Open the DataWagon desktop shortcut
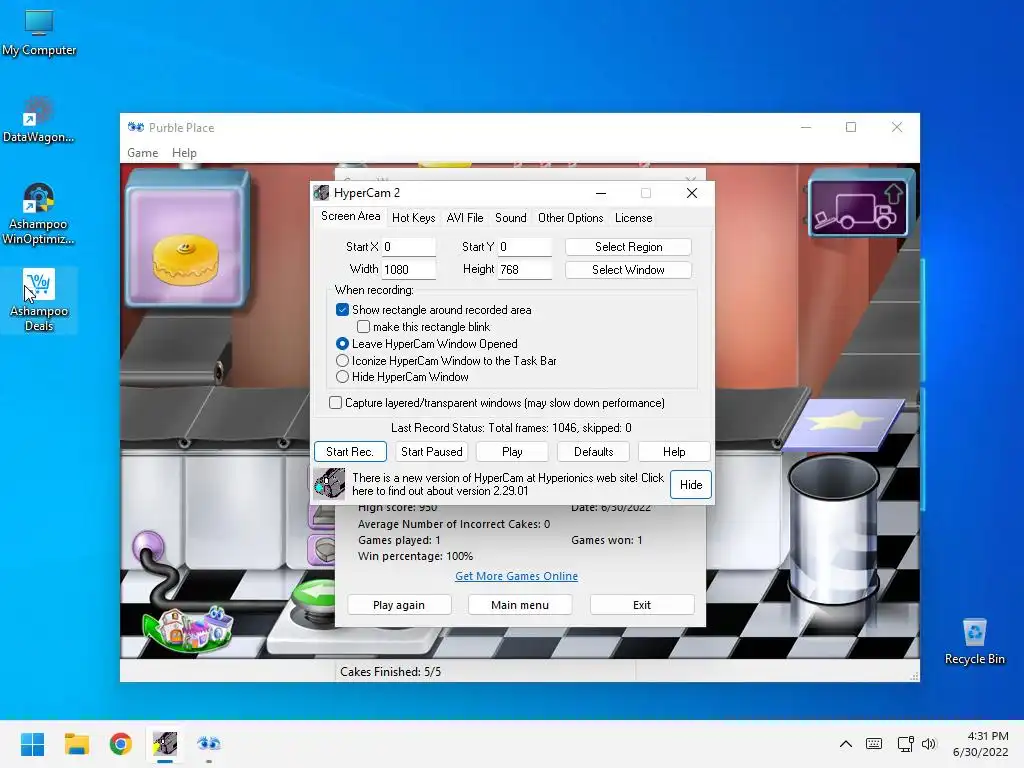 [x=39, y=120]
